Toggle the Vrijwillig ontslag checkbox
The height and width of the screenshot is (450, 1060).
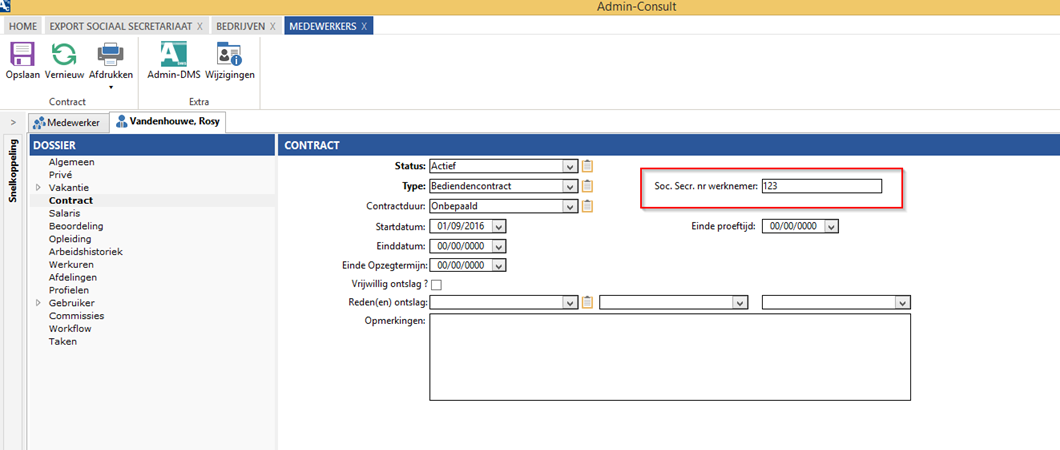coord(436,285)
